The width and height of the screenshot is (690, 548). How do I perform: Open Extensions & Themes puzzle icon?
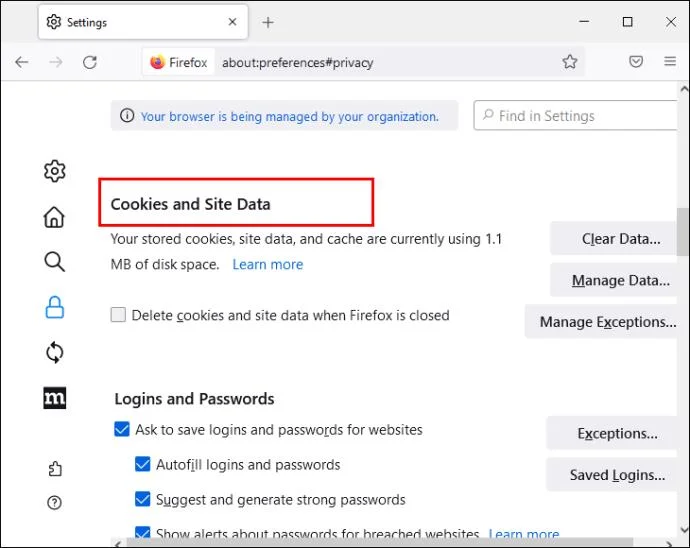click(55, 469)
